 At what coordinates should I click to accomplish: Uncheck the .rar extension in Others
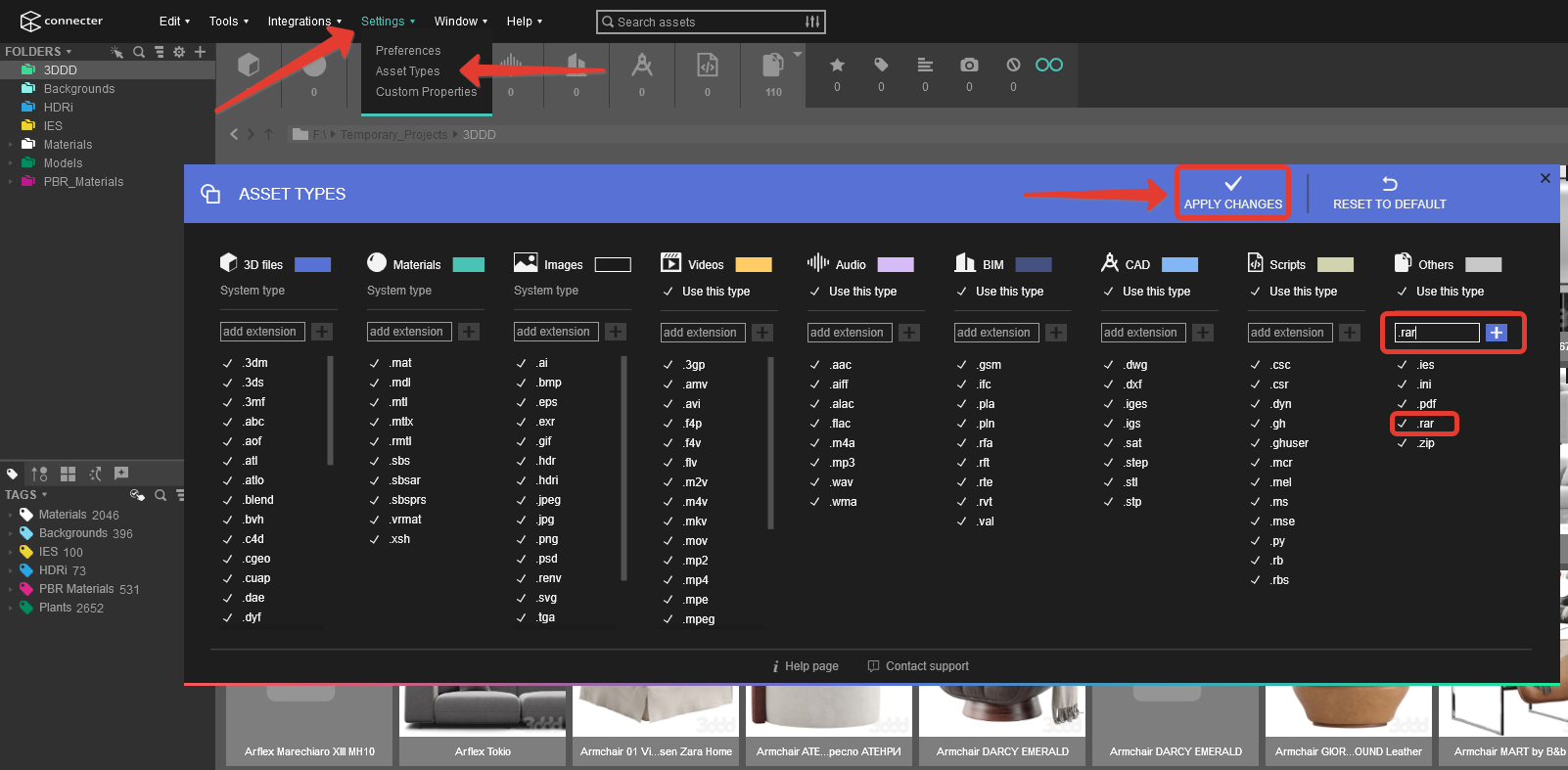pos(1403,424)
